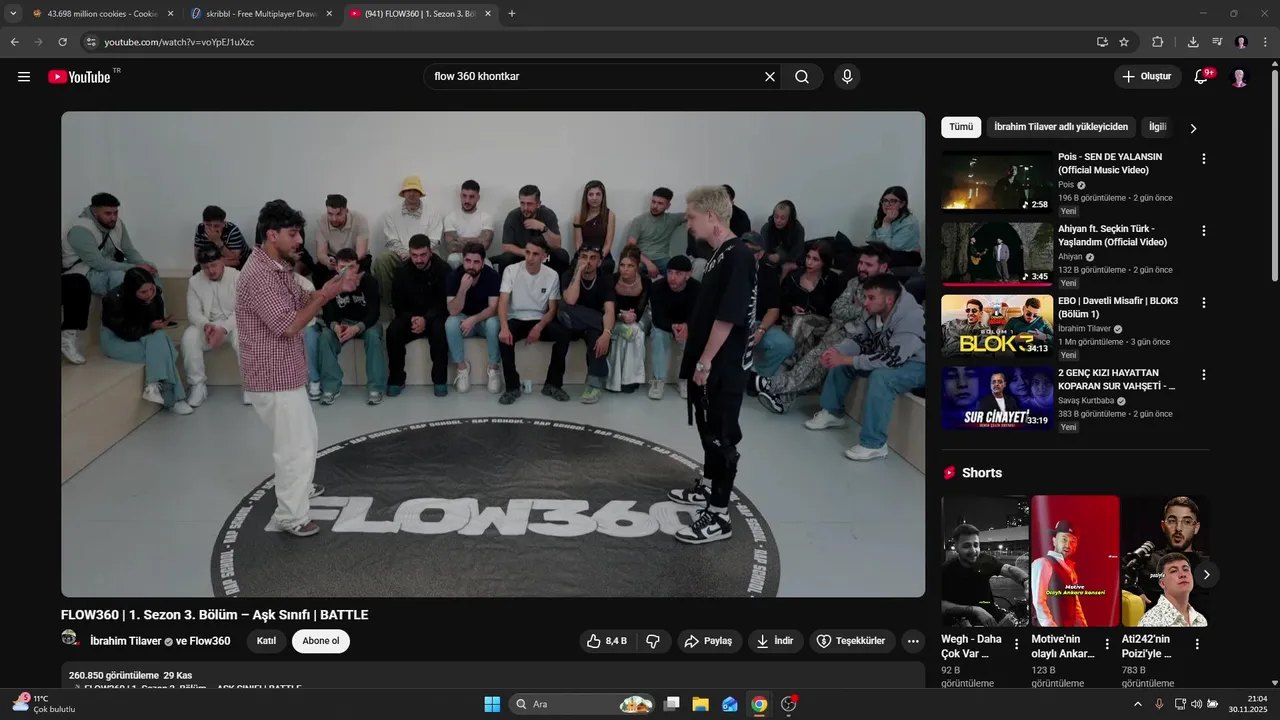Open EBO BLOK3 video thumbnail

pyautogui.click(x=997, y=326)
